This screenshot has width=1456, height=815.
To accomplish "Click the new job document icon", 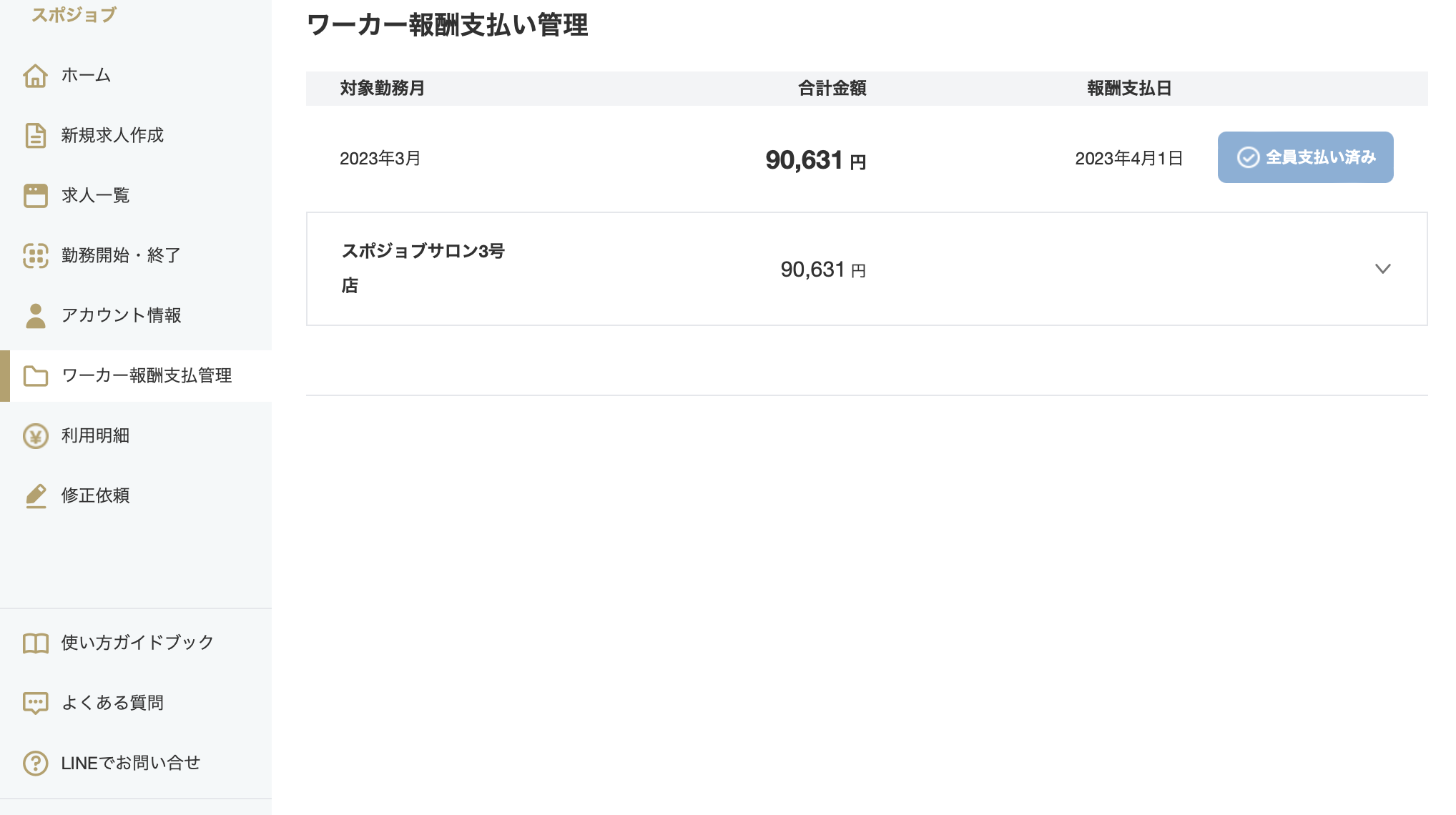I will (35, 135).
